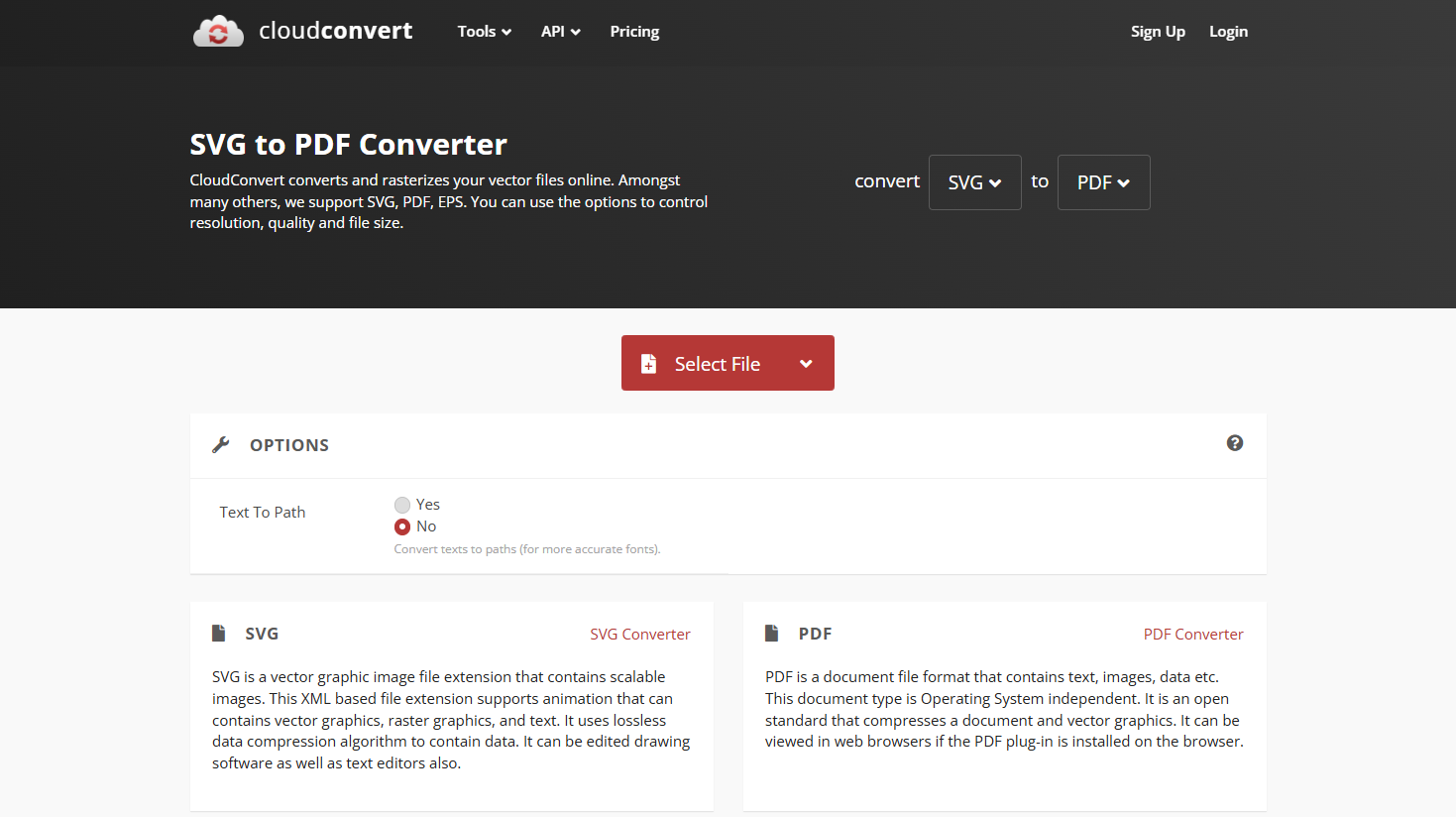Click the document icon next to SVG heading
This screenshot has width=1456, height=817.
[219, 633]
